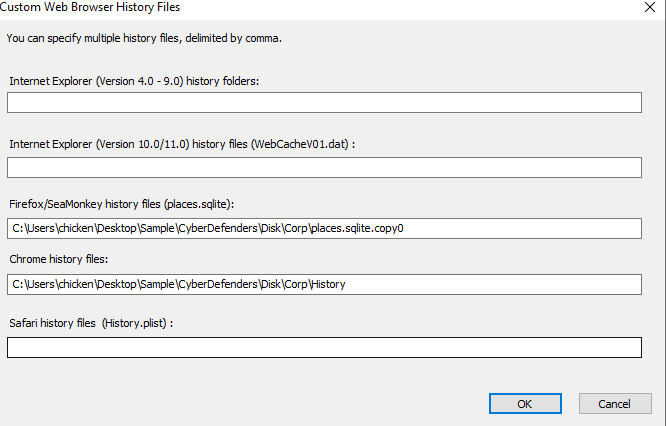Click "C:\Users" at start of Chrome path
Image resolution: width=666 pixels, height=426 pixels.
[32, 285]
